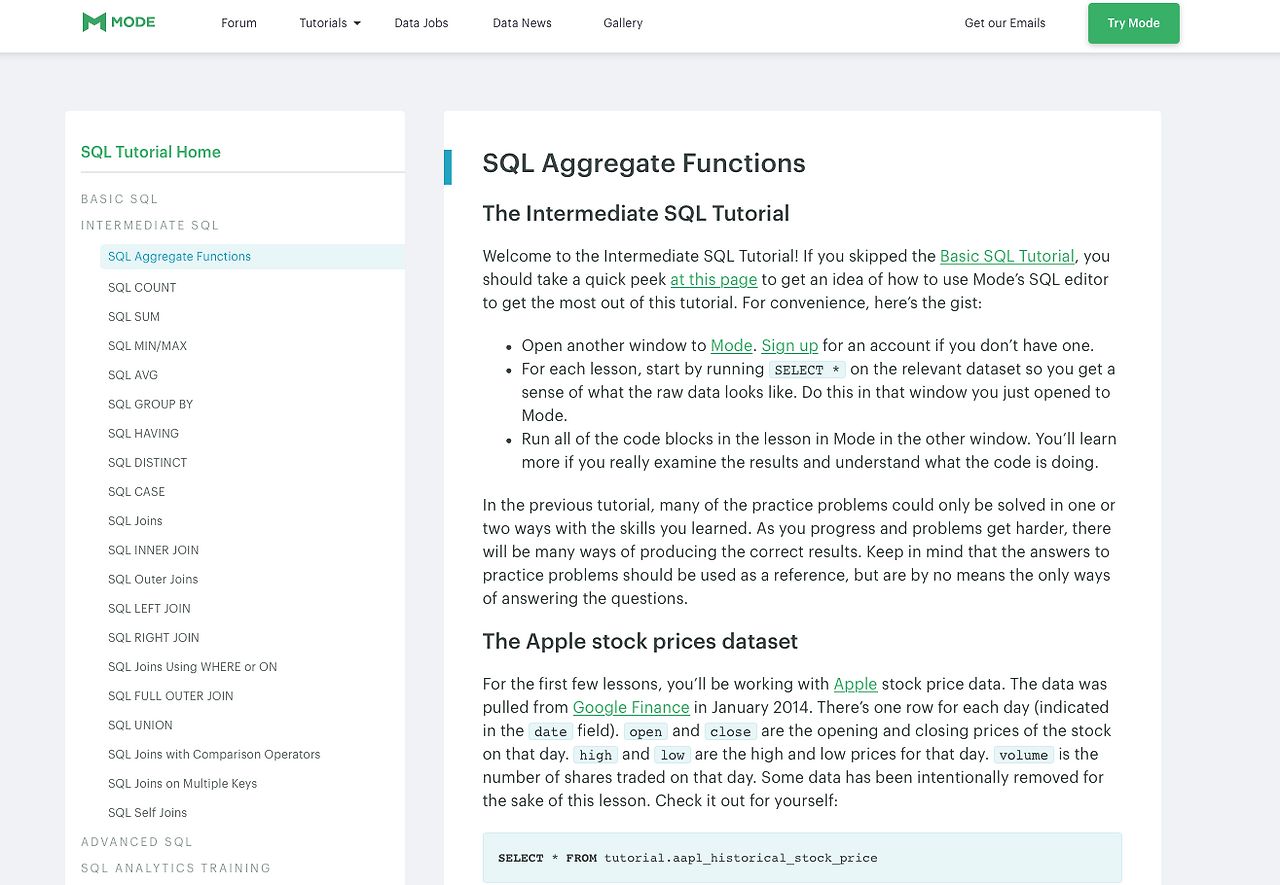Follow the Basic SQL Tutorial link
The height and width of the screenshot is (885, 1280).
pyautogui.click(x=1007, y=256)
